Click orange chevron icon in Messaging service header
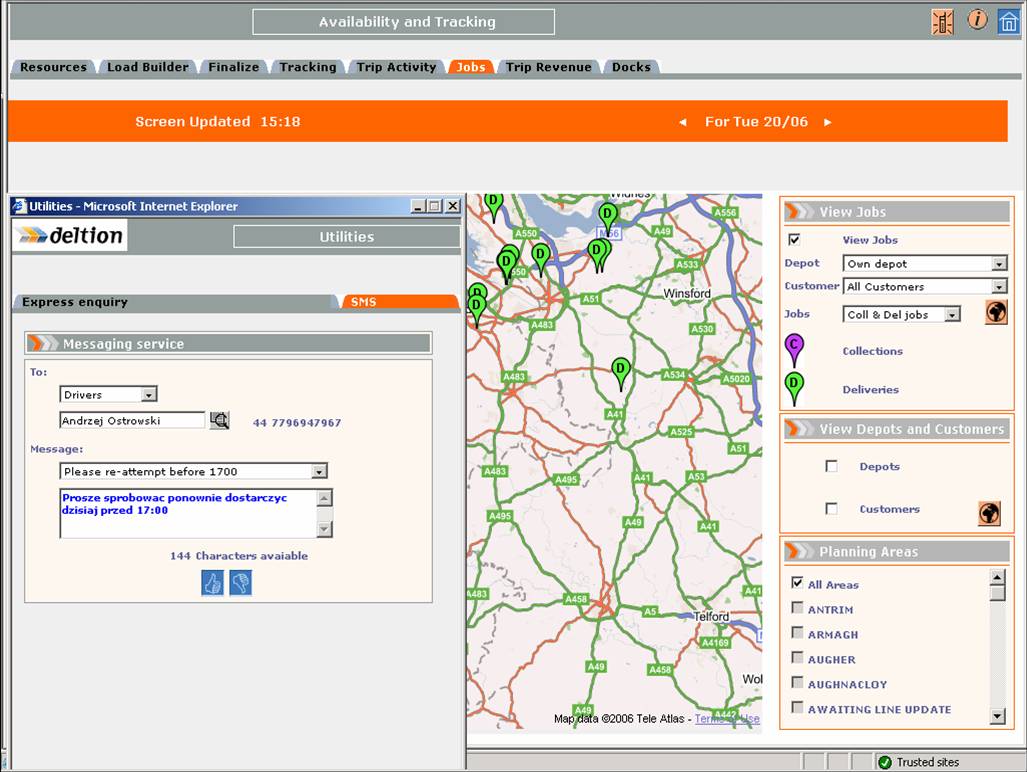 coord(44,343)
